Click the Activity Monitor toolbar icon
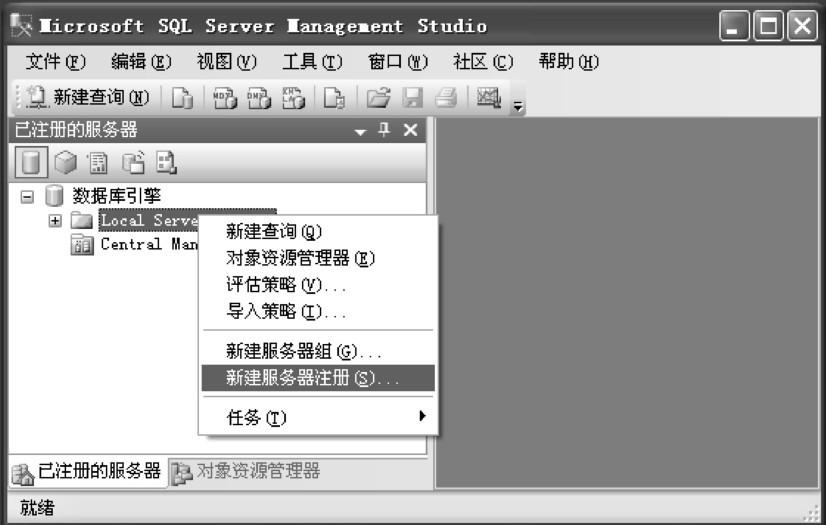The image size is (826, 525). pyautogui.click(x=488, y=98)
